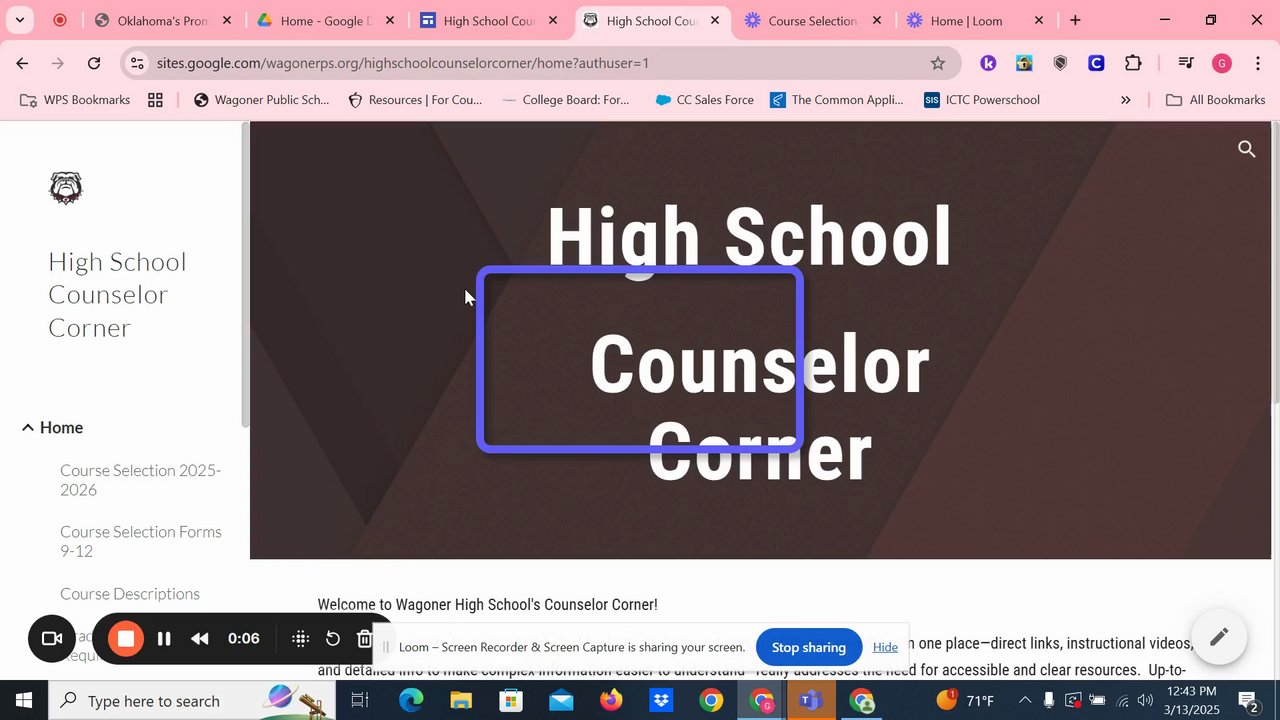This screenshot has width=1280, height=720.
Task: Switch to first High School Counselor tab
Action: click(x=488, y=20)
